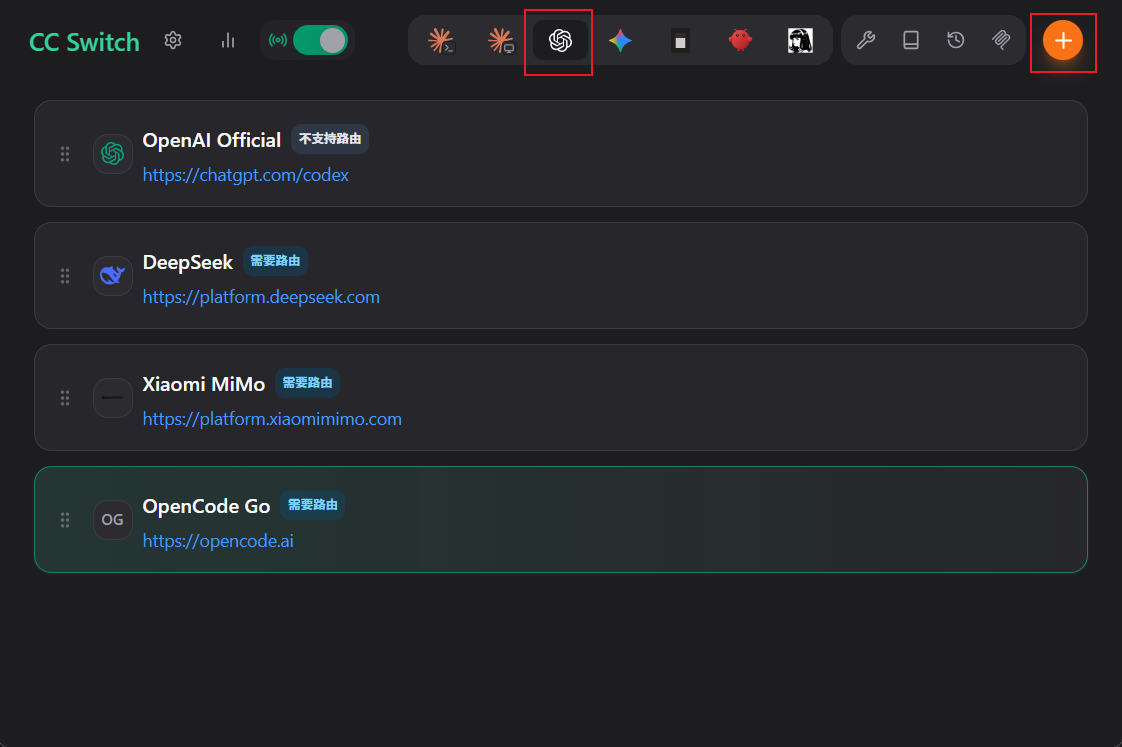Screen dimensions: 1122x747
Task: Toggle the green proxy switch off
Action: click(320, 41)
